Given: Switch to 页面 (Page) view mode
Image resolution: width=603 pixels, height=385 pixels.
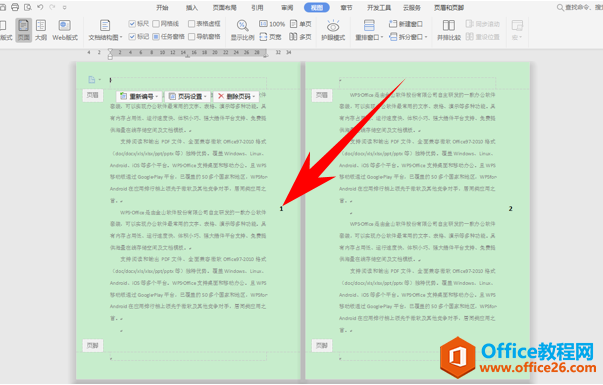Looking at the screenshot, I should (x=23, y=30).
